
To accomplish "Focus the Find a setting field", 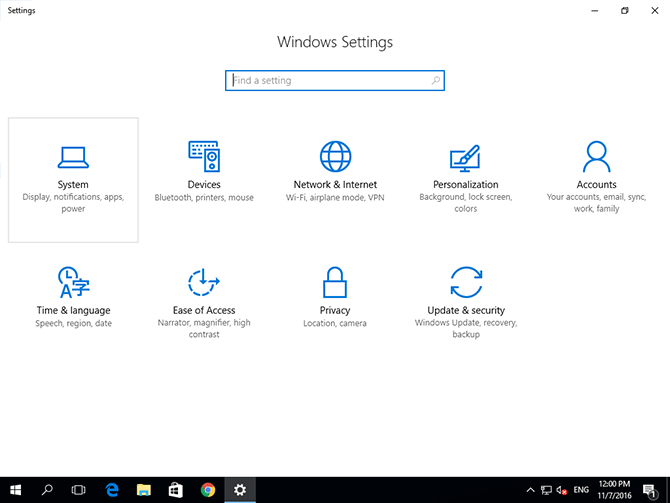I will tap(335, 80).
